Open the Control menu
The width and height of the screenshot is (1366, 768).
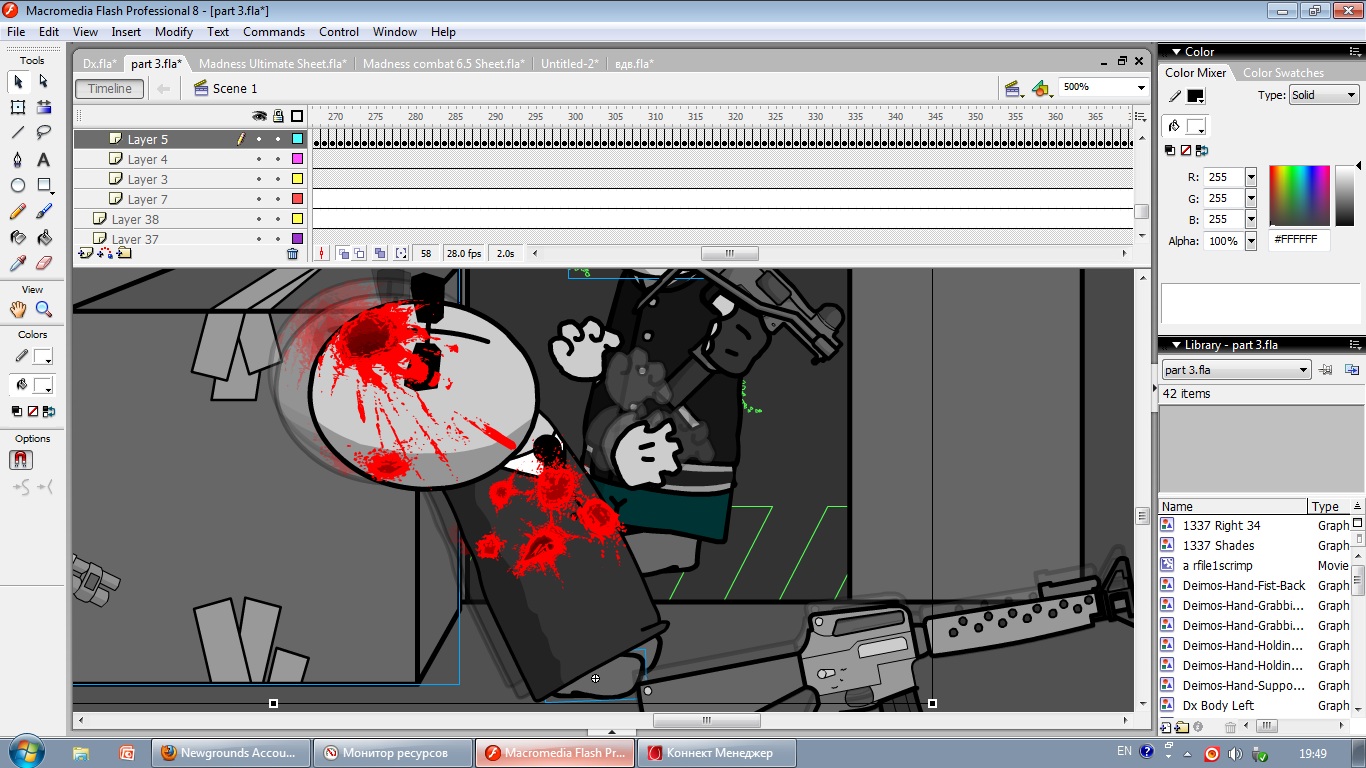coord(339,32)
